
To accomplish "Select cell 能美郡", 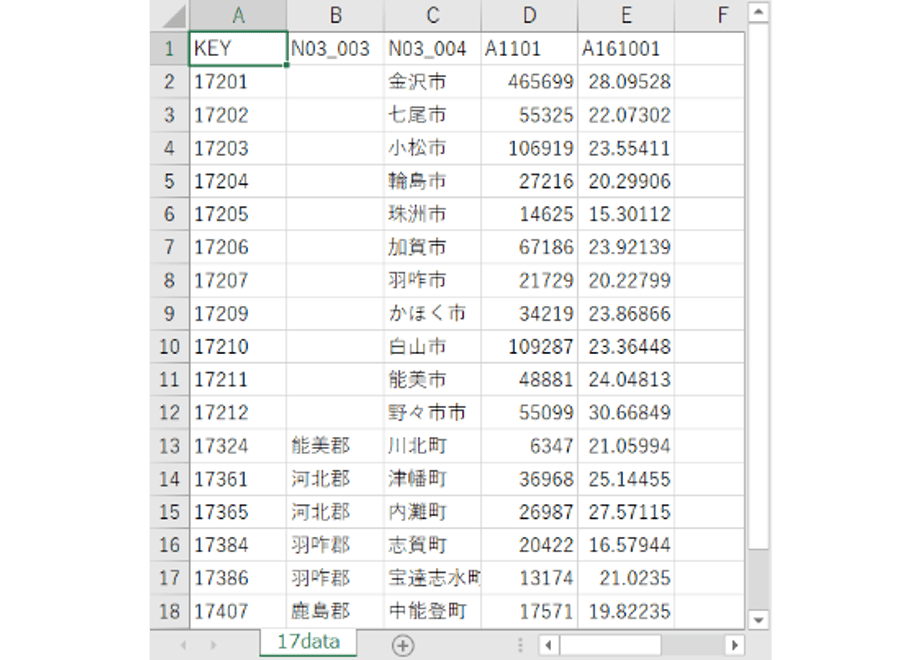I will point(335,446).
